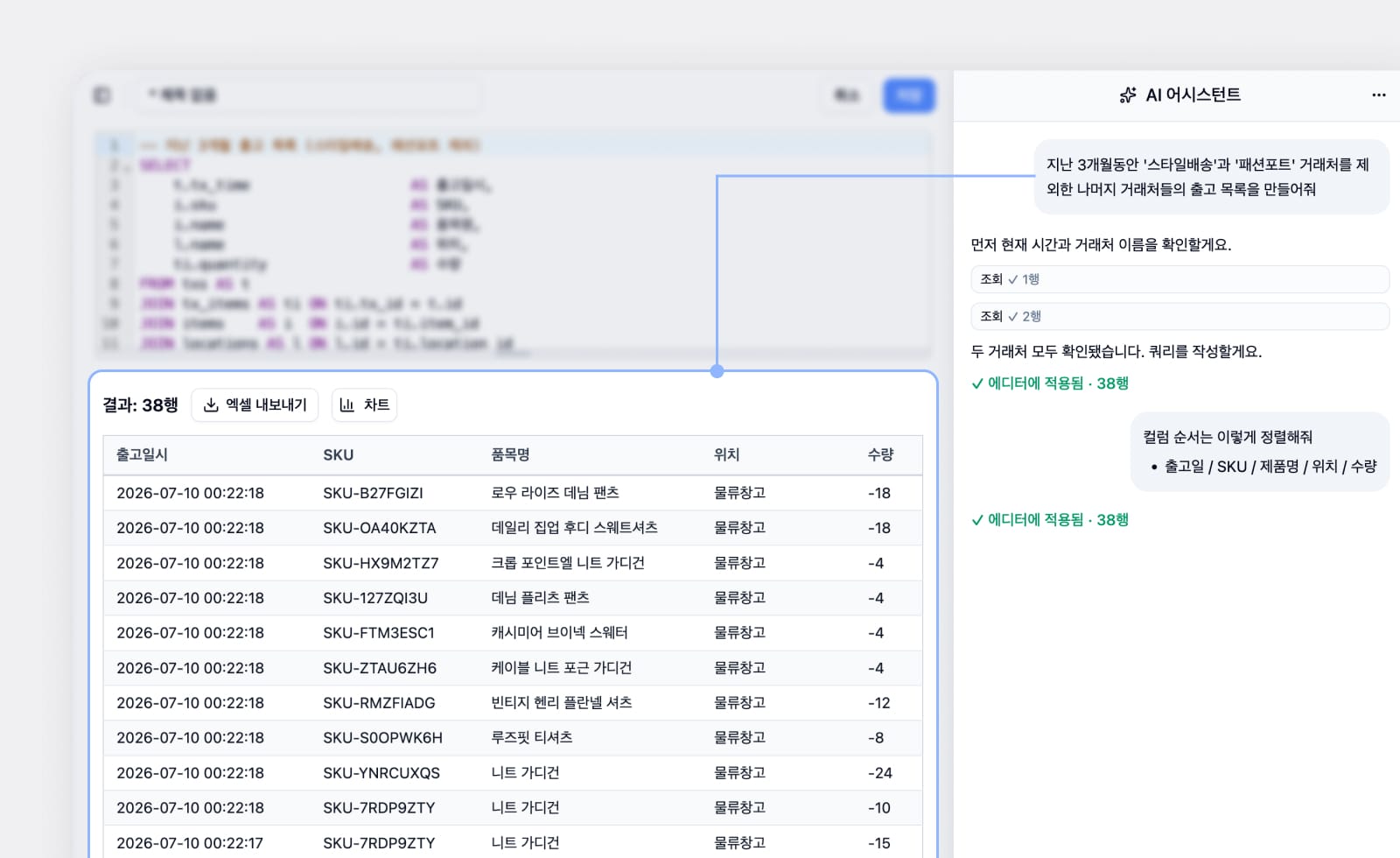
Task: Expand the 조회 2행 lookup result
Action: click(1179, 316)
